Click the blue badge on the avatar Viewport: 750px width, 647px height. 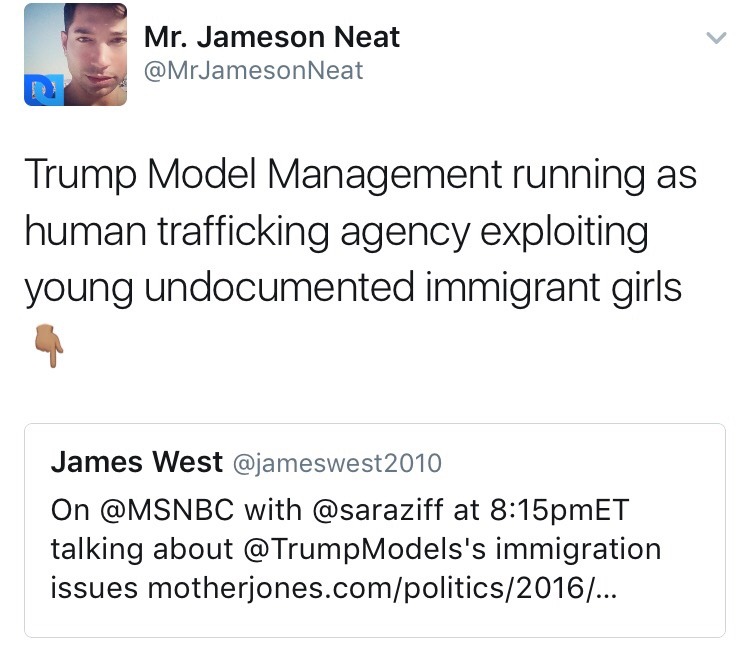[38, 90]
